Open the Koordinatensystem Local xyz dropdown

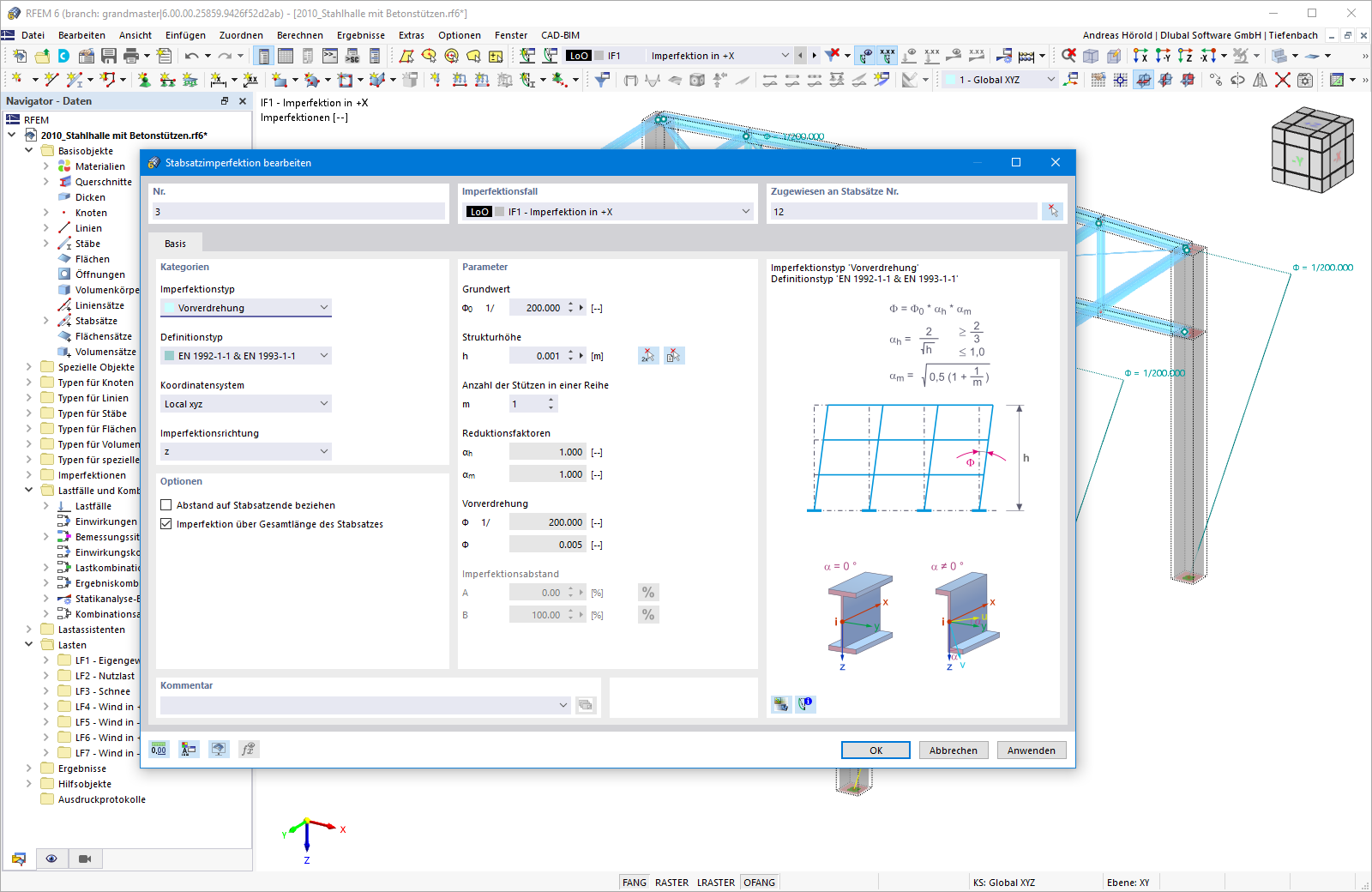[246, 403]
